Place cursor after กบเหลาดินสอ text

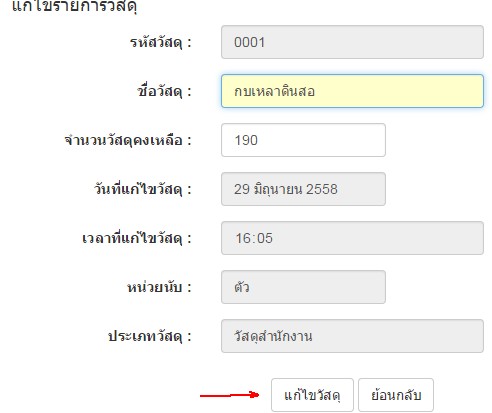pyautogui.click(x=317, y=91)
